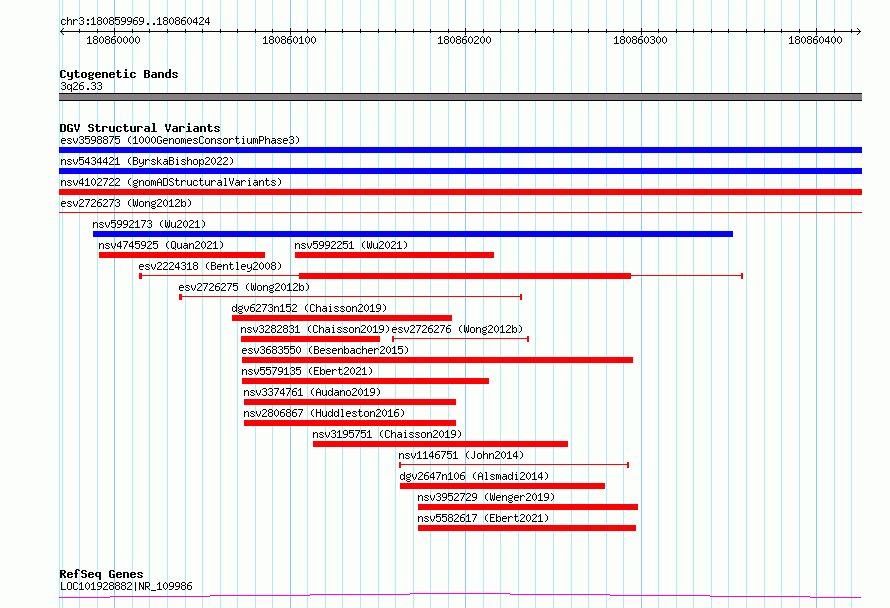Open the nsv5992251 (Wu2021) label
890x608 pixels.
pos(351,245)
